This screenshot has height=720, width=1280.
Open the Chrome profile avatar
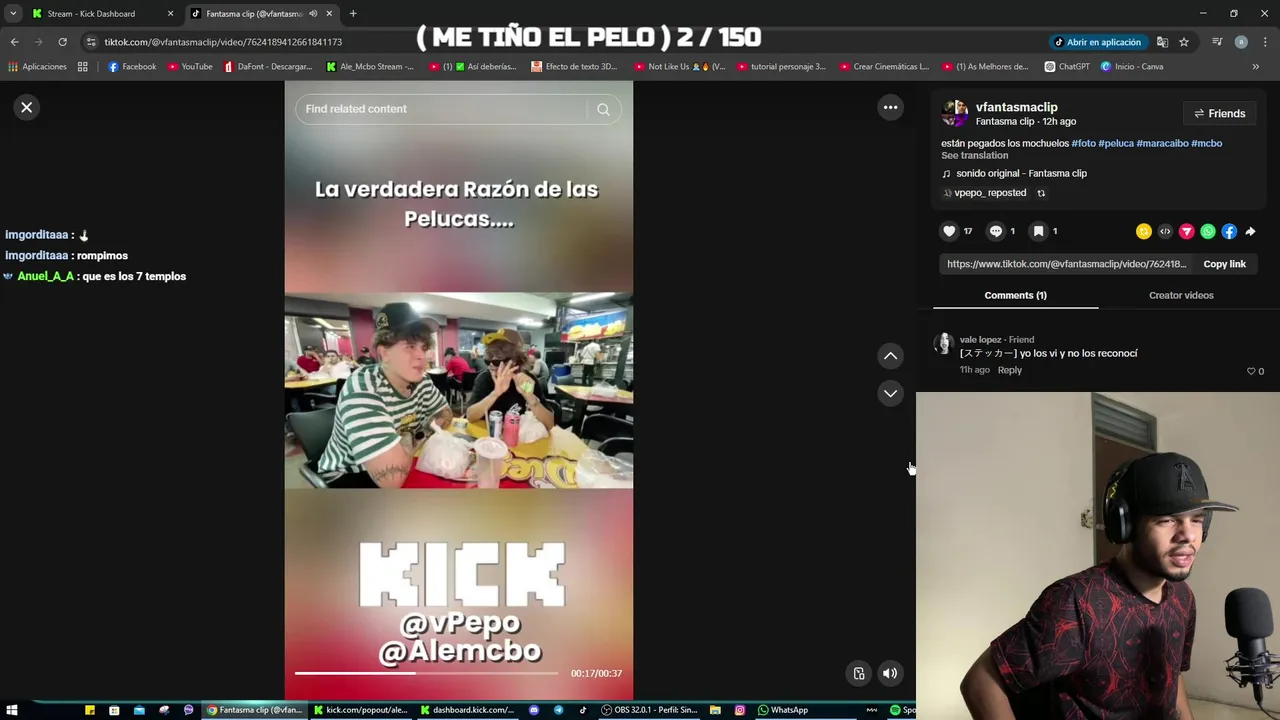[1241, 42]
